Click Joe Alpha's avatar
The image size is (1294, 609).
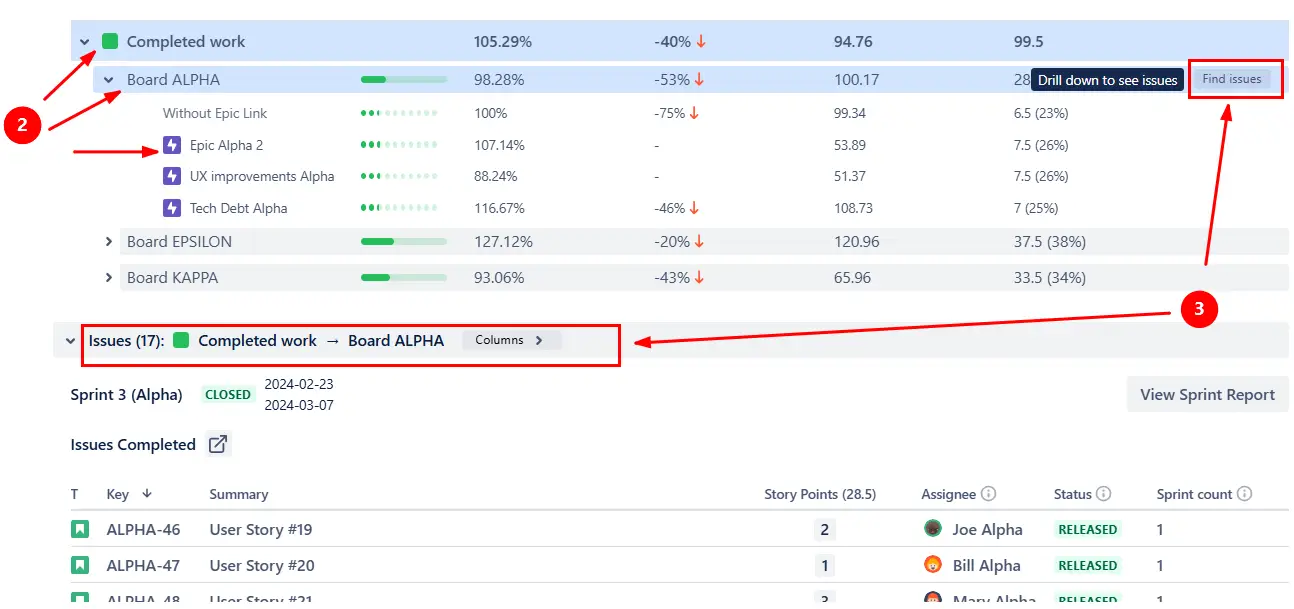click(933, 529)
